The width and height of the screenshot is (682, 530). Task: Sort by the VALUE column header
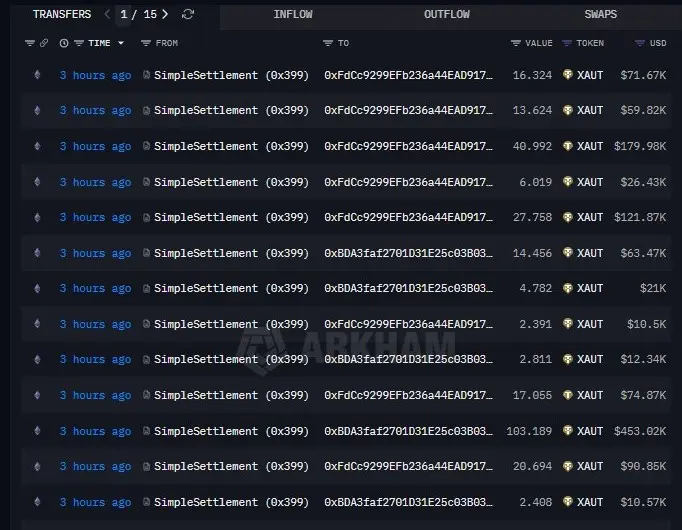(x=539, y=43)
